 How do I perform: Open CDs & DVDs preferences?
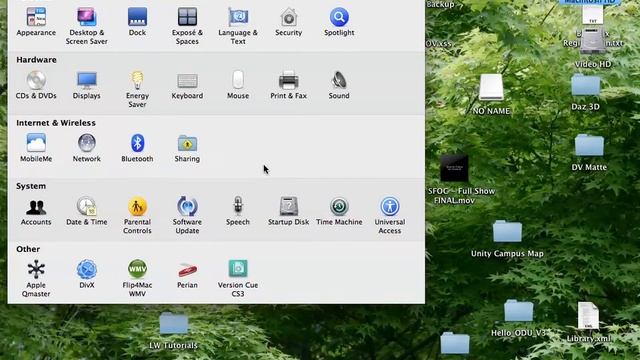point(36,80)
